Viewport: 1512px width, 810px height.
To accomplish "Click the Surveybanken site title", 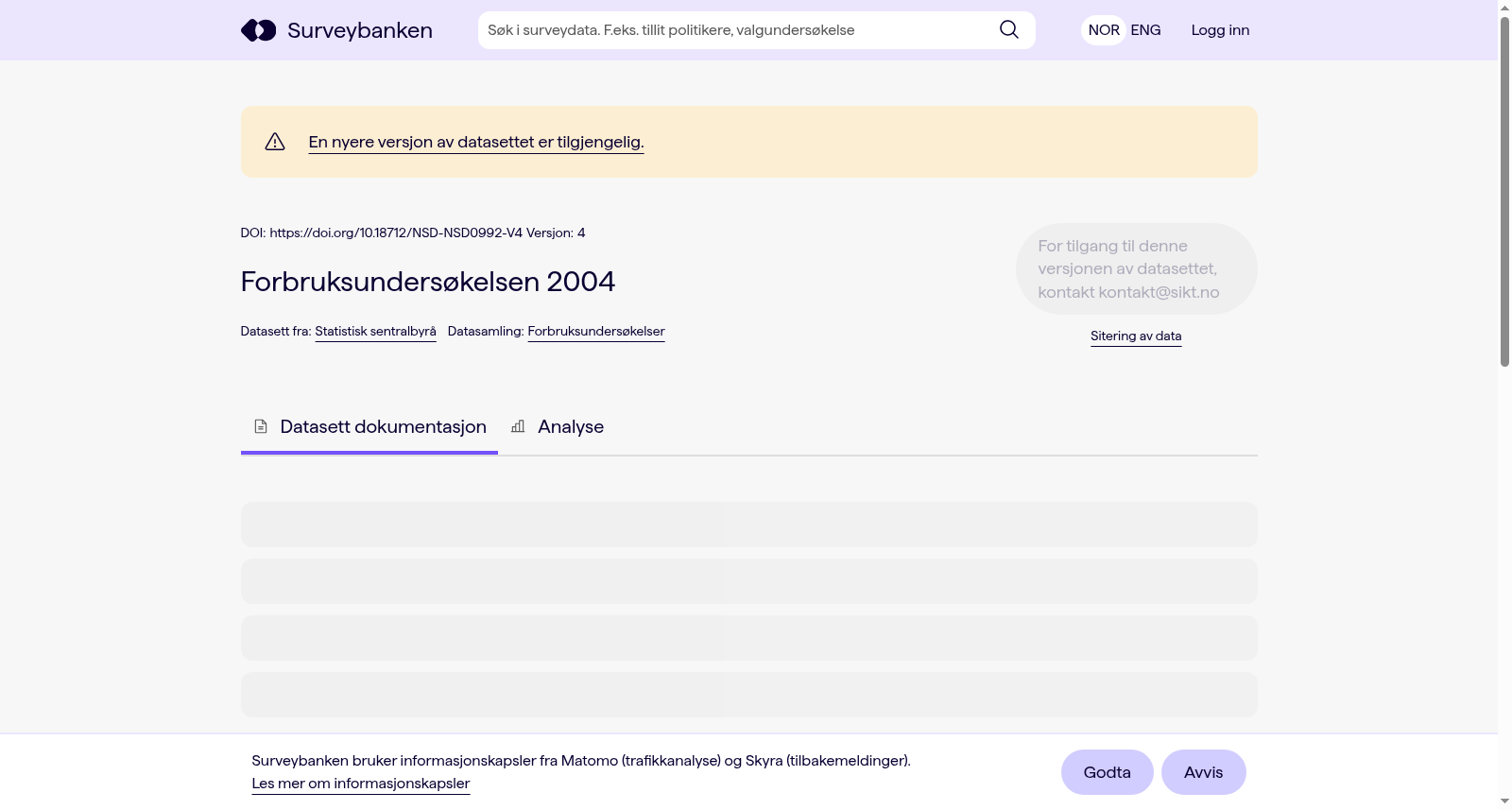I will tap(360, 30).
